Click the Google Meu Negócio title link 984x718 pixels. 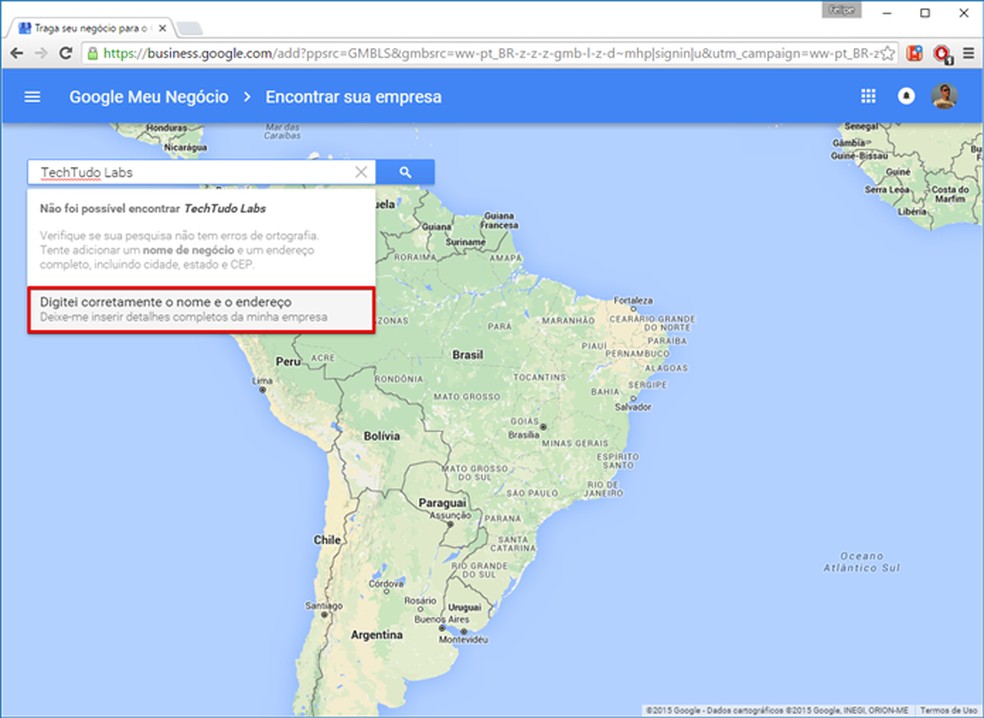click(x=149, y=97)
